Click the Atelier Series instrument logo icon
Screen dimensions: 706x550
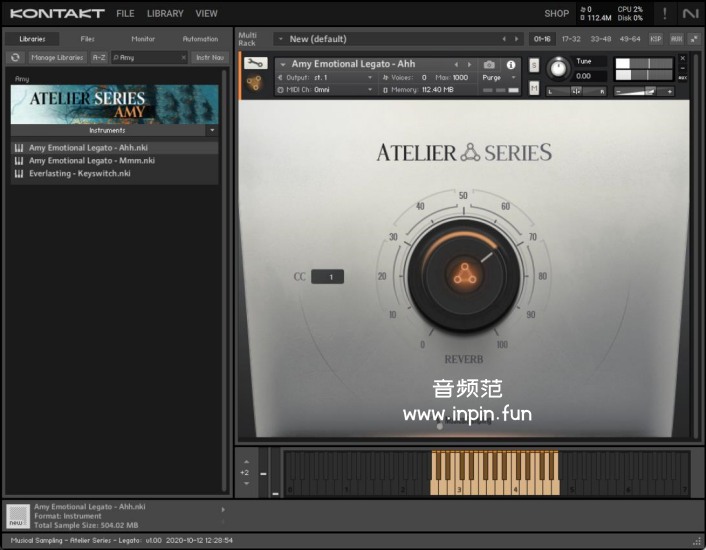254,83
